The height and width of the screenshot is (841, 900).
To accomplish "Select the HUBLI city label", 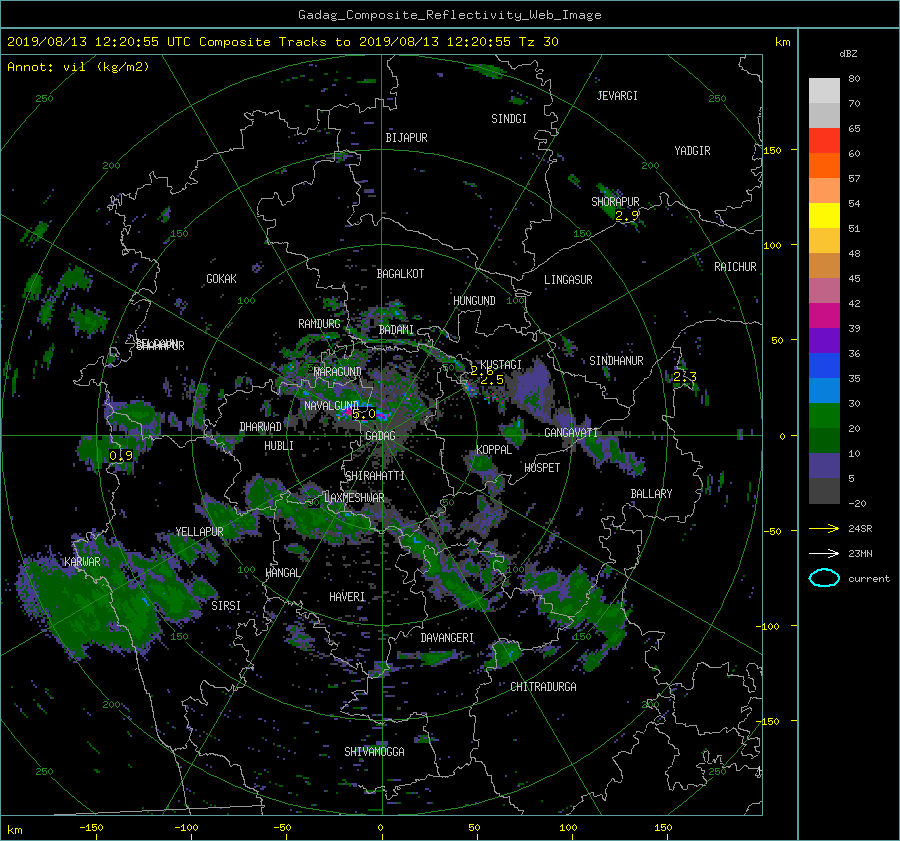I will click(279, 446).
